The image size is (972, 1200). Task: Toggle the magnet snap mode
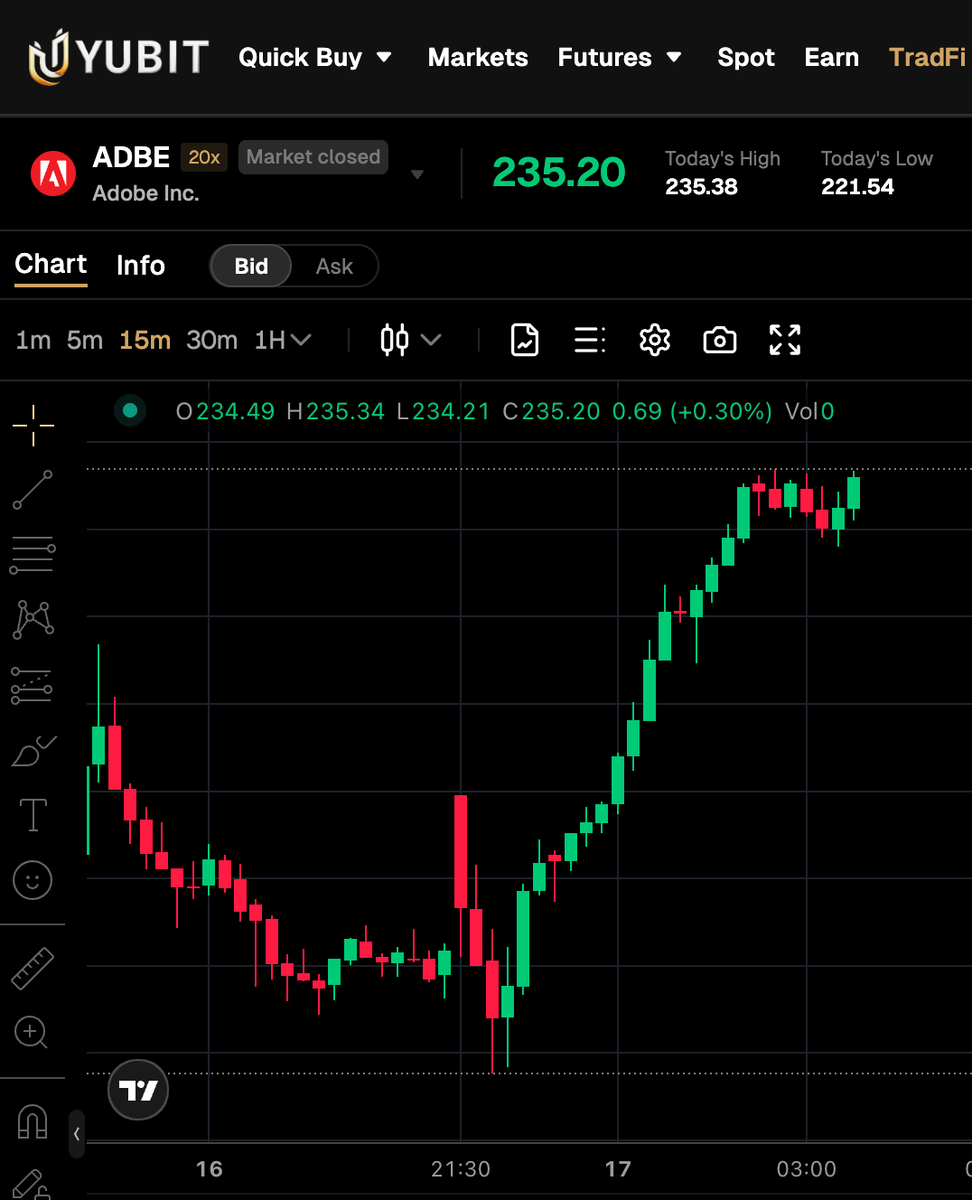coord(33,1121)
